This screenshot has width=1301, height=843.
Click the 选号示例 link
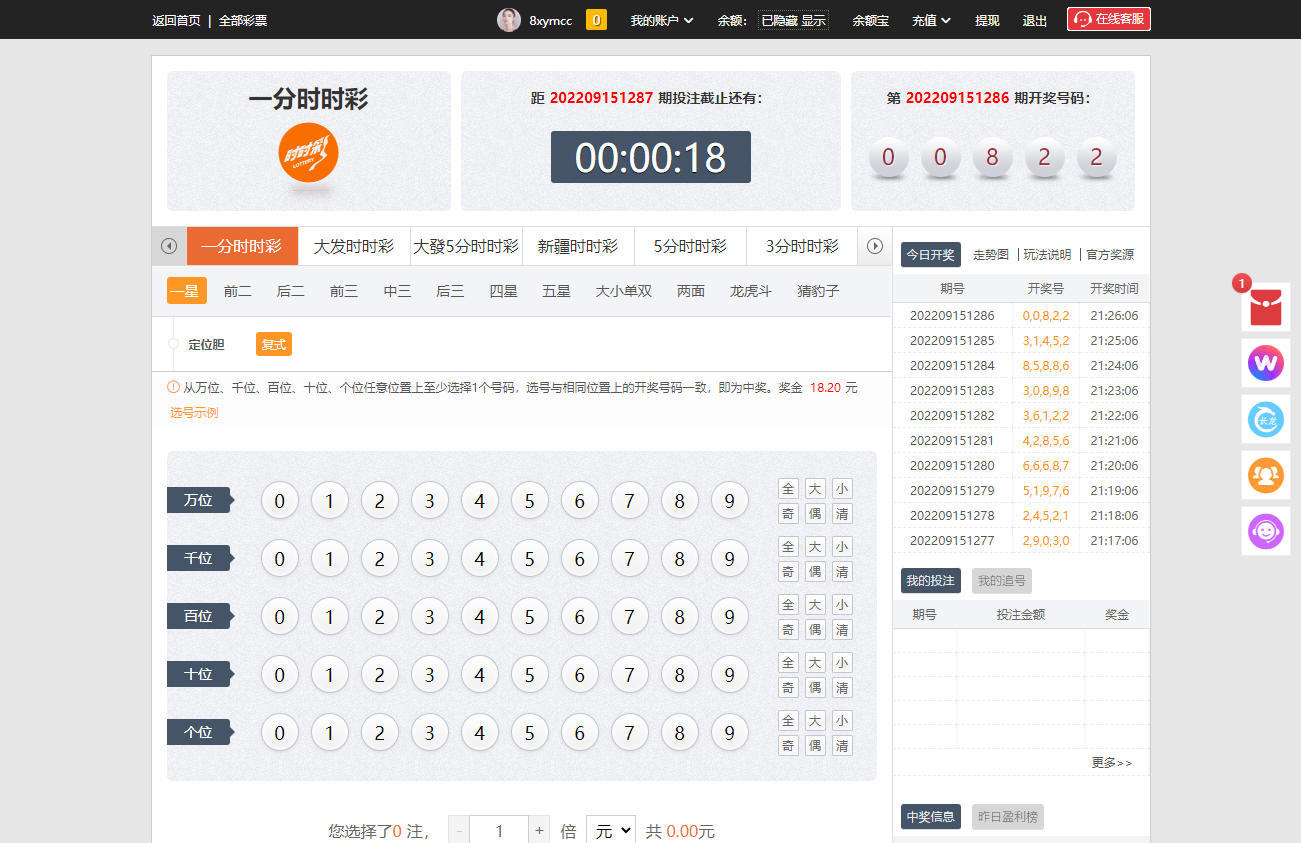coord(194,412)
